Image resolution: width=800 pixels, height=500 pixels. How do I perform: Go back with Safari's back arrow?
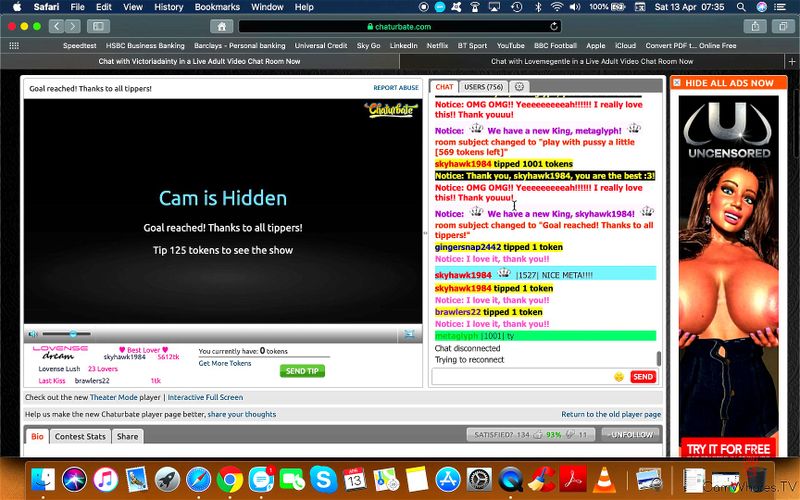pos(57,26)
